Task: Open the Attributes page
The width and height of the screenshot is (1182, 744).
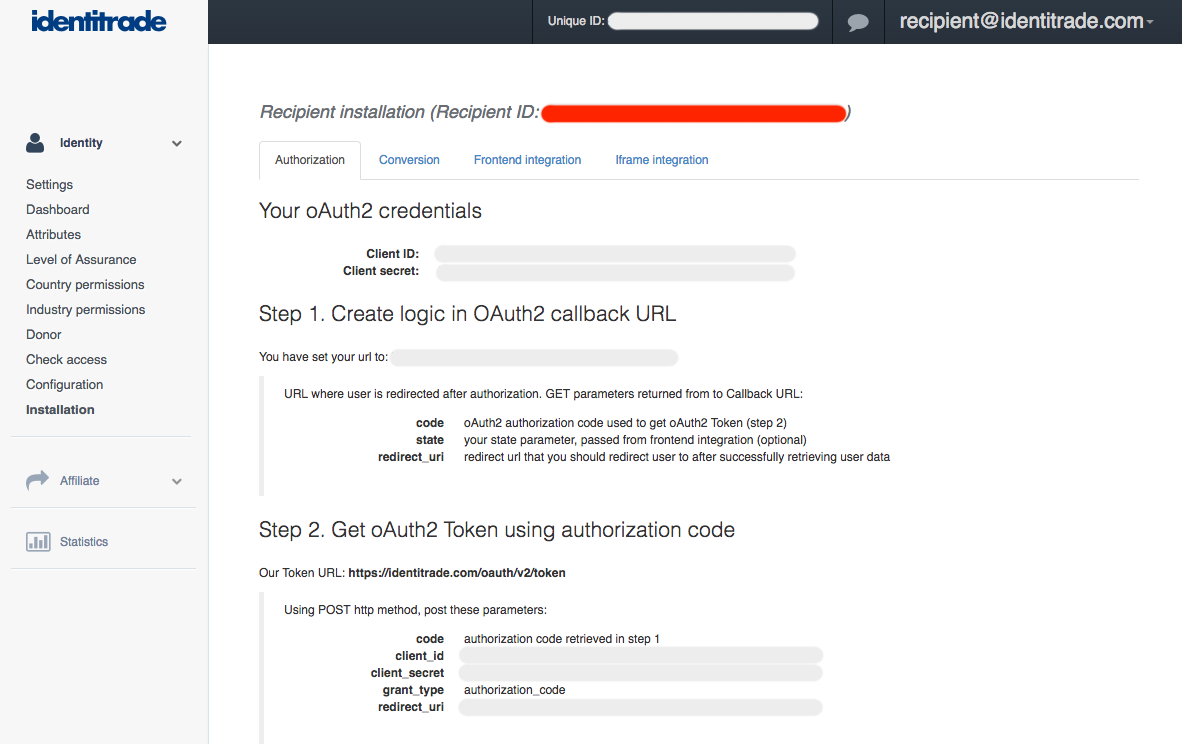Action: pyautogui.click(x=54, y=234)
